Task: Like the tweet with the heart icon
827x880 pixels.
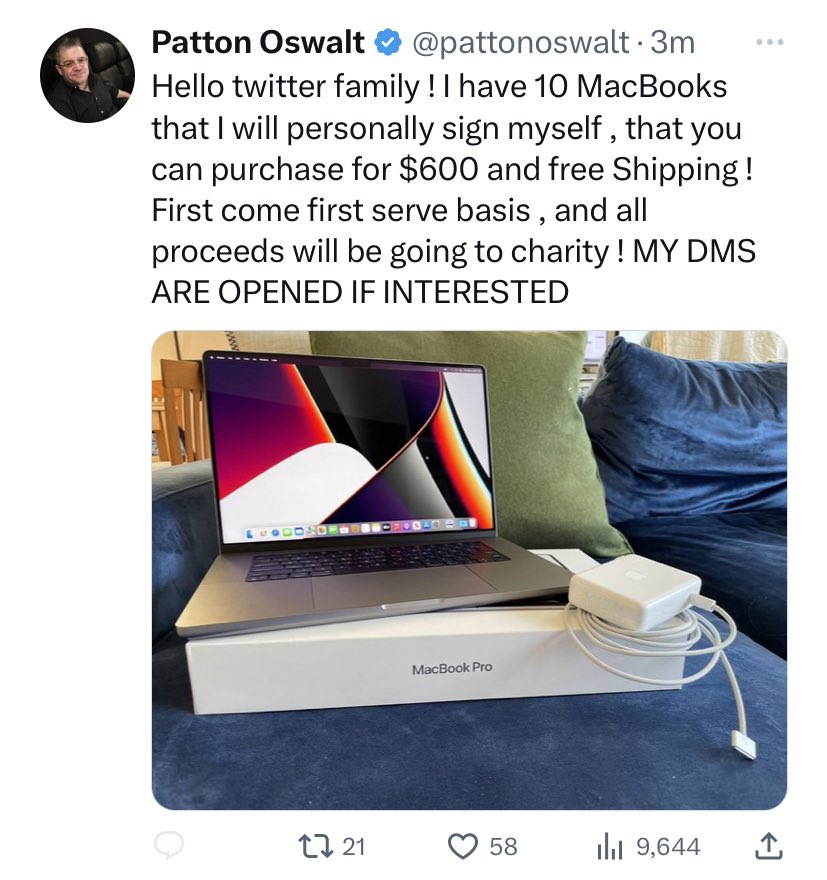Action: pos(462,847)
